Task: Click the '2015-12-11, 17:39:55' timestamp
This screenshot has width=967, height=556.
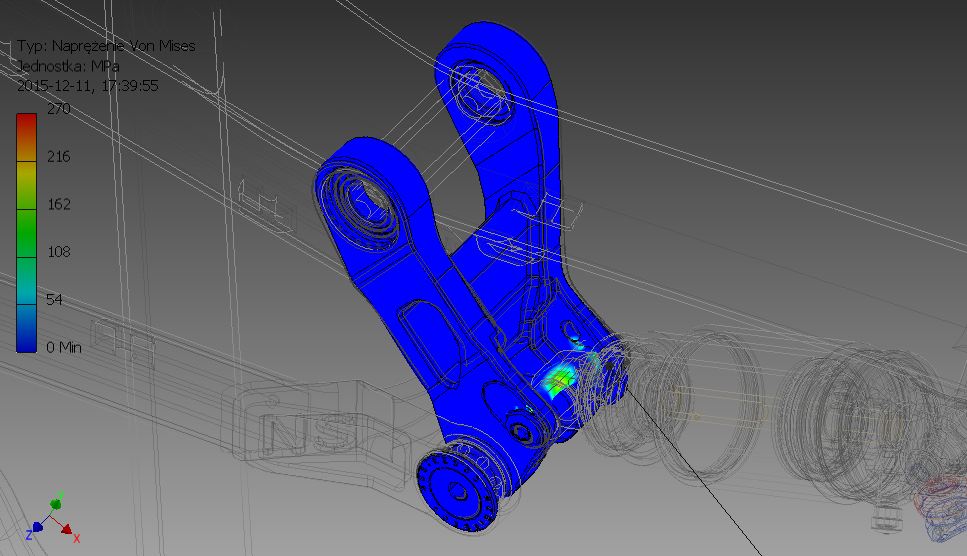Action: coord(88,86)
